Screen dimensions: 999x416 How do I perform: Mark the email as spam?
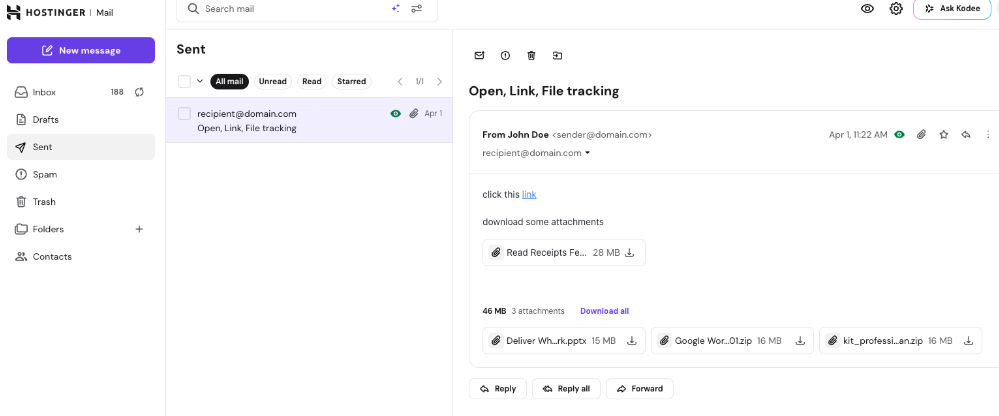point(505,56)
